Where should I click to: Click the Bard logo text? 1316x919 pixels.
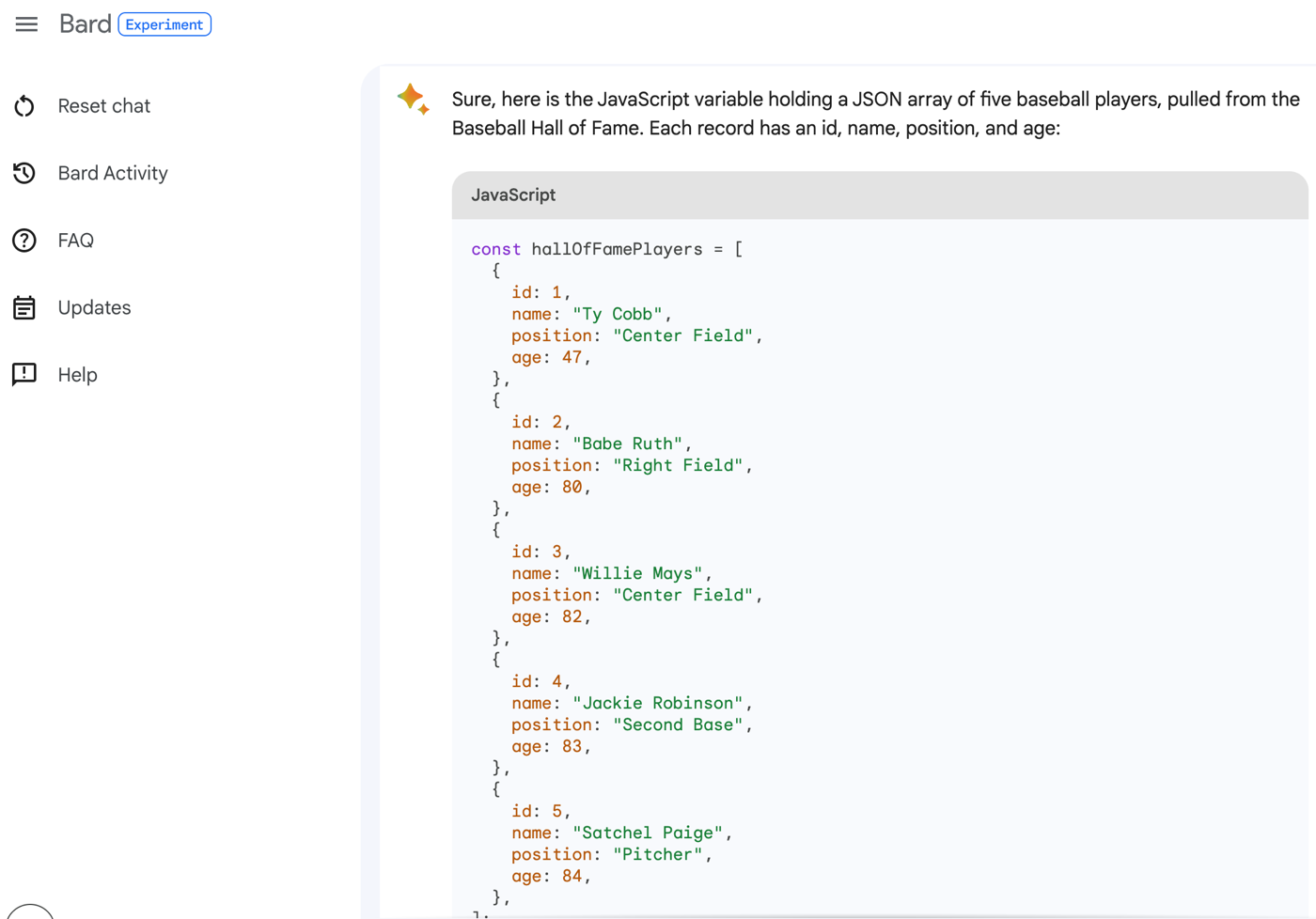(85, 24)
